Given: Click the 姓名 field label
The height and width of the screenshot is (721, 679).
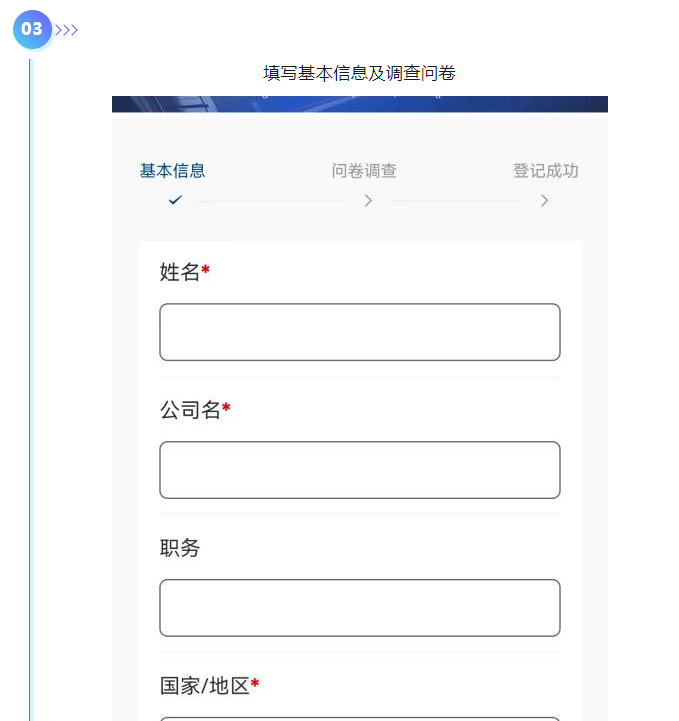Looking at the screenshot, I should (180, 272).
